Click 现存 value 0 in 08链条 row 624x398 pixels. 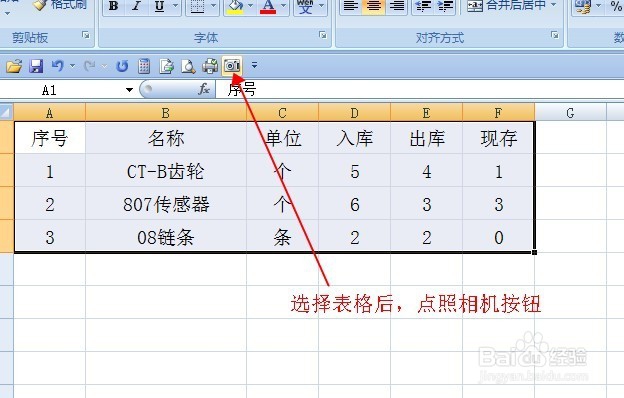coord(498,237)
